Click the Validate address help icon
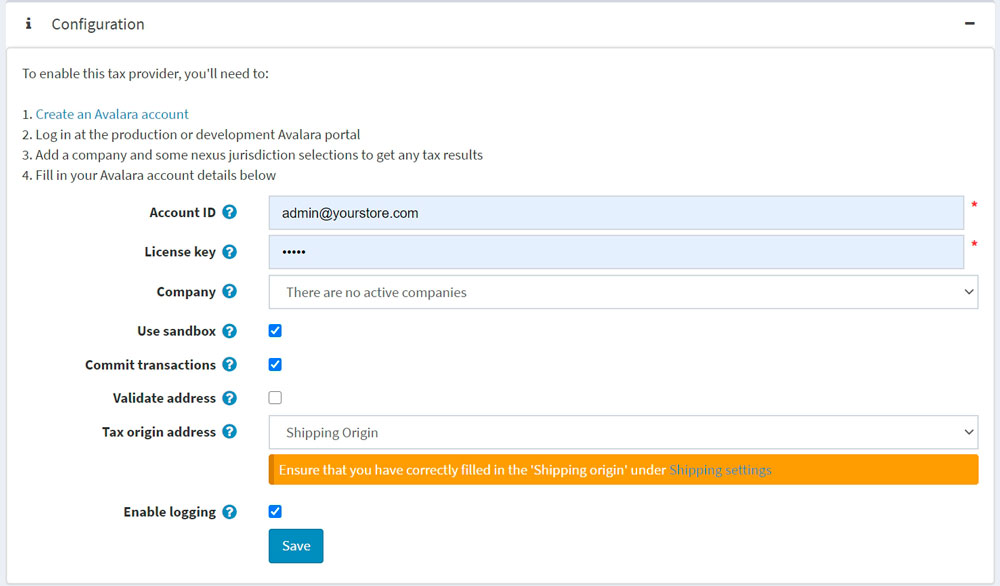This screenshot has width=1000, height=586. point(229,398)
